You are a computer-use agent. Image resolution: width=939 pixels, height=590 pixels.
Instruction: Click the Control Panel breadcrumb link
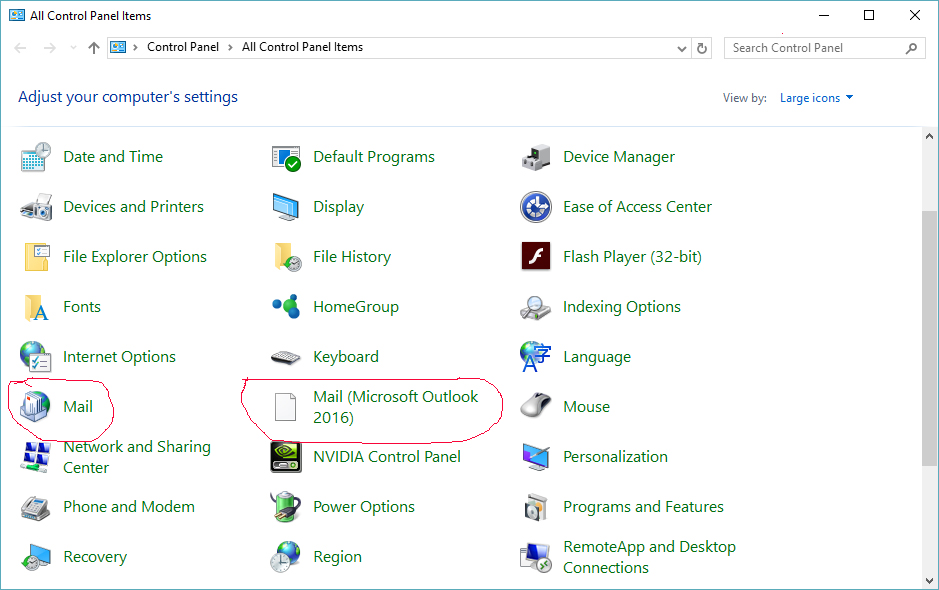tap(183, 46)
